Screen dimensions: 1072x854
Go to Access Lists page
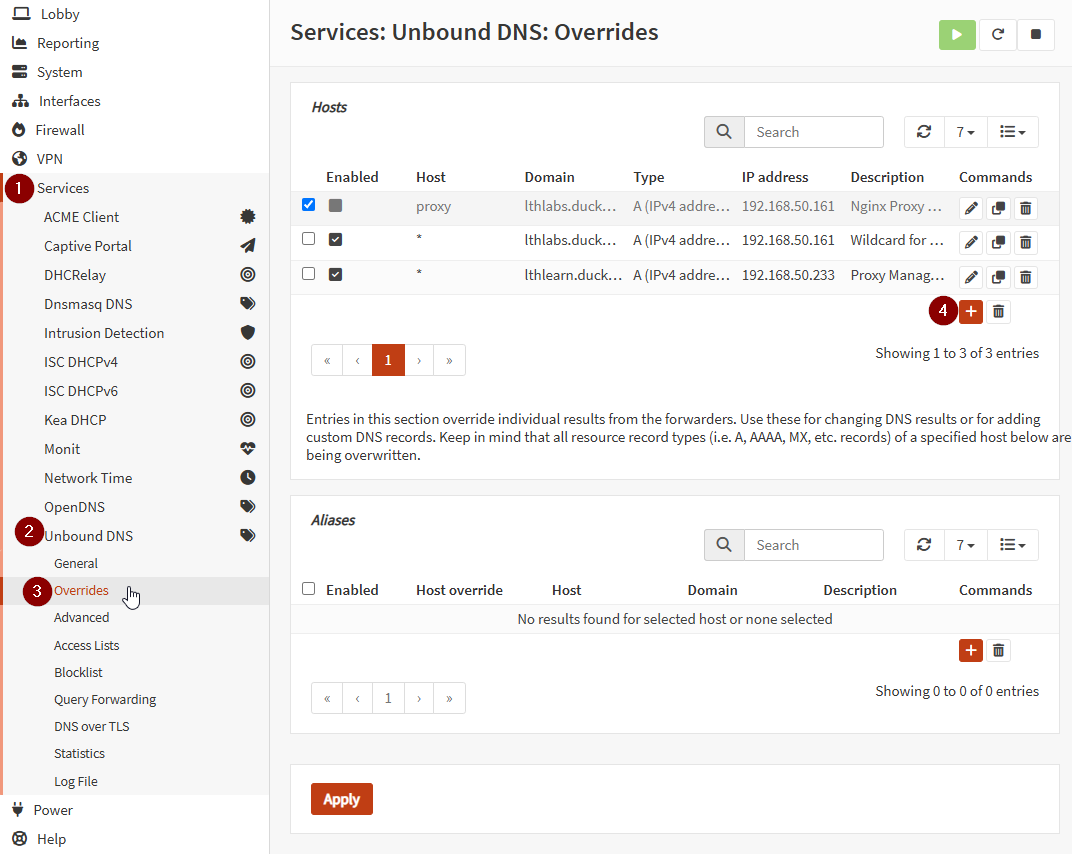point(87,645)
